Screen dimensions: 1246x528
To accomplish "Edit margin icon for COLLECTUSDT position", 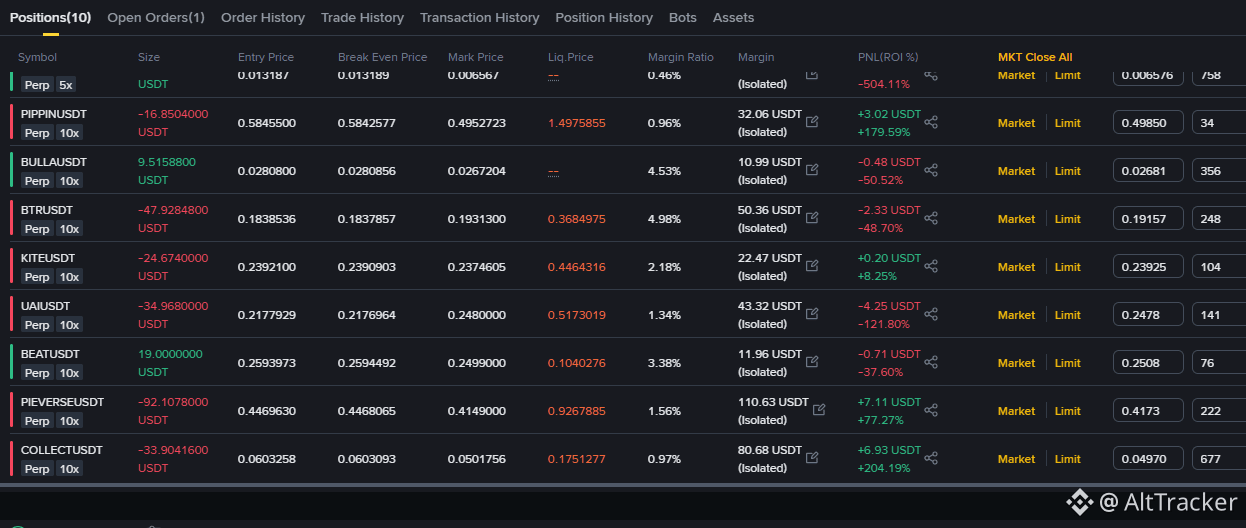I will point(812,458).
